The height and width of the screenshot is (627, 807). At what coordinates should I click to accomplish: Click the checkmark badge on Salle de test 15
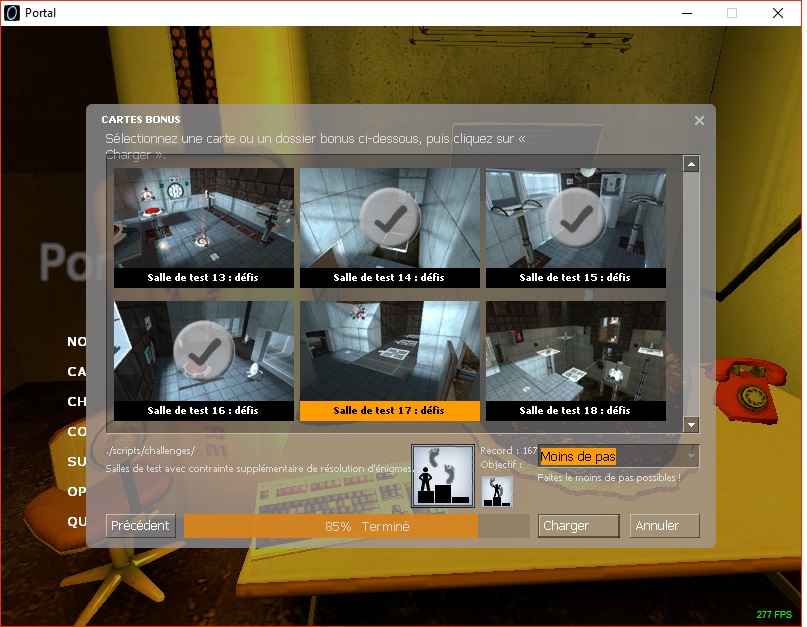tap(575, 217)
